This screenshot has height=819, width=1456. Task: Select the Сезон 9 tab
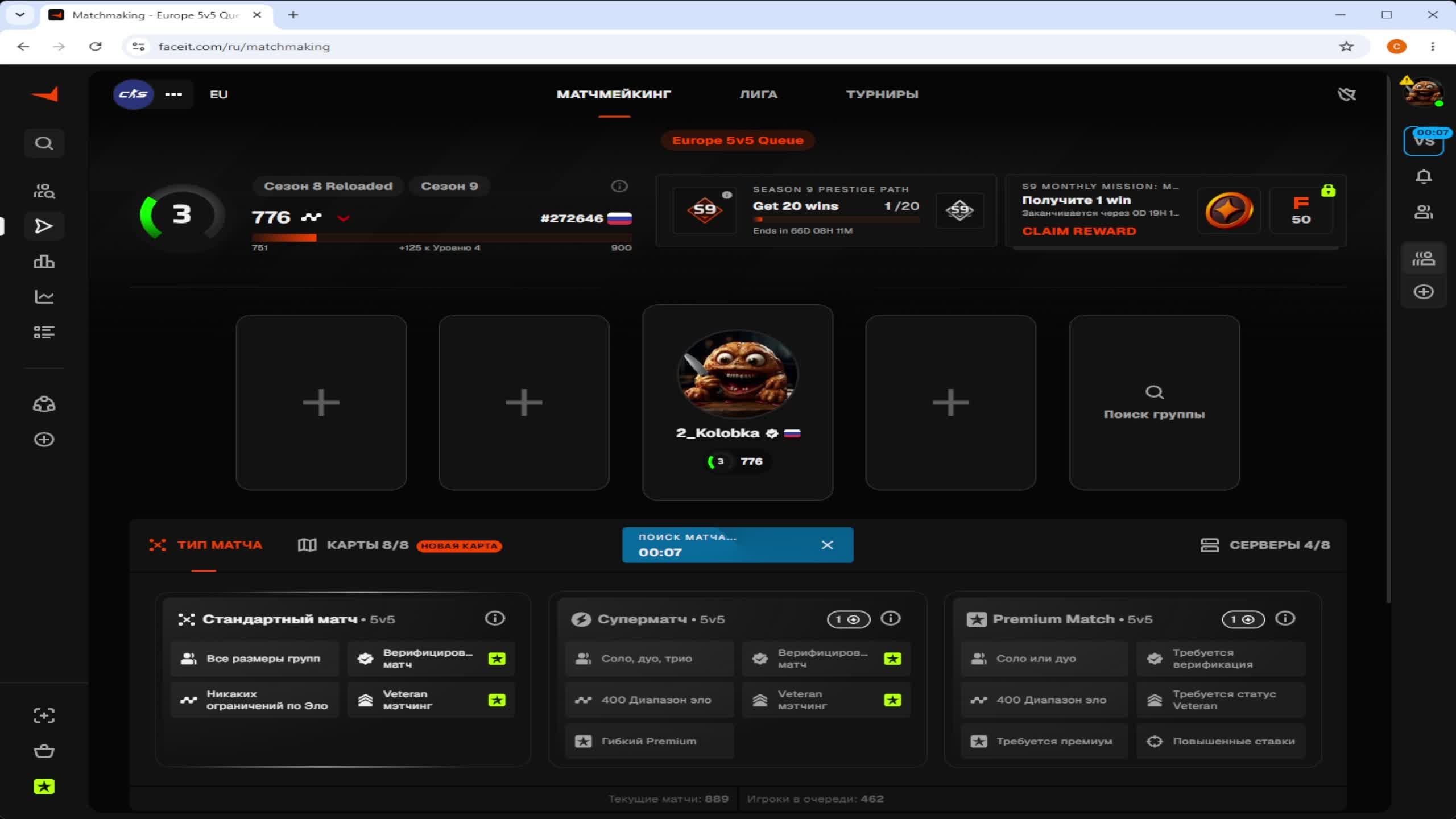(449, 186)
